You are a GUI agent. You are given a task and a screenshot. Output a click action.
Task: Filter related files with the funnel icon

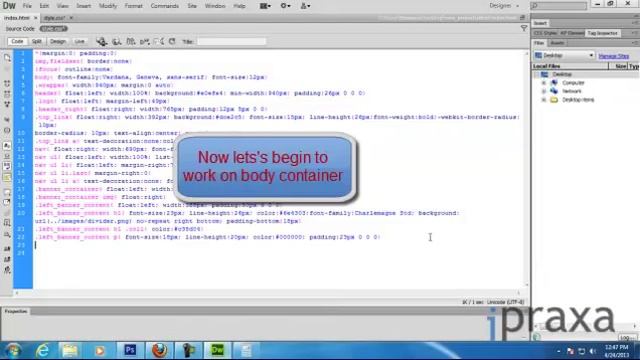click(x=524, y=28)
